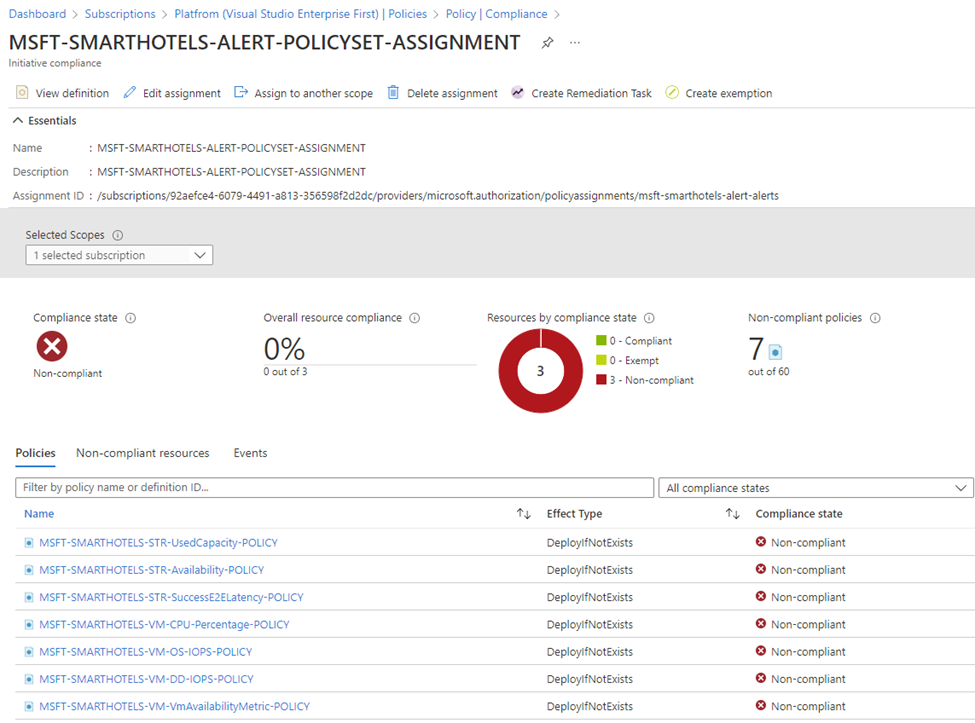The image size is (975, 723).
Task: Go to Dashboard breadcrumb
Action: (x=37, y=14)
